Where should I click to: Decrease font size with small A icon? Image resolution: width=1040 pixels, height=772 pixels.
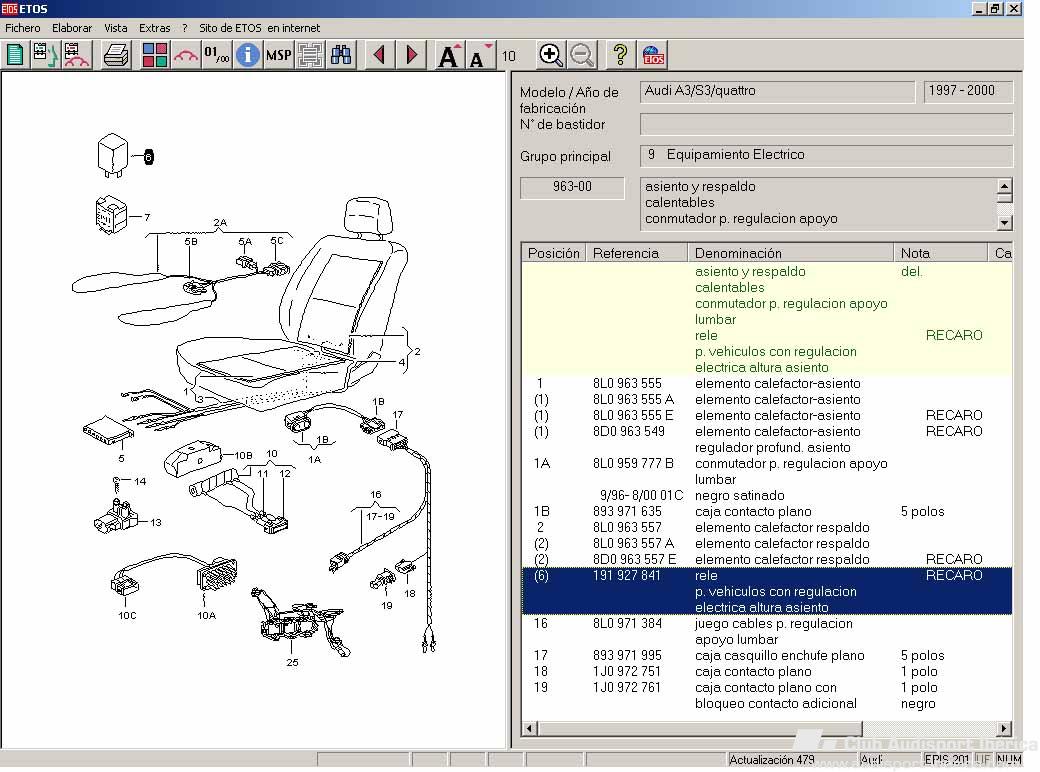pyautogui.click(x=480, y=55)
